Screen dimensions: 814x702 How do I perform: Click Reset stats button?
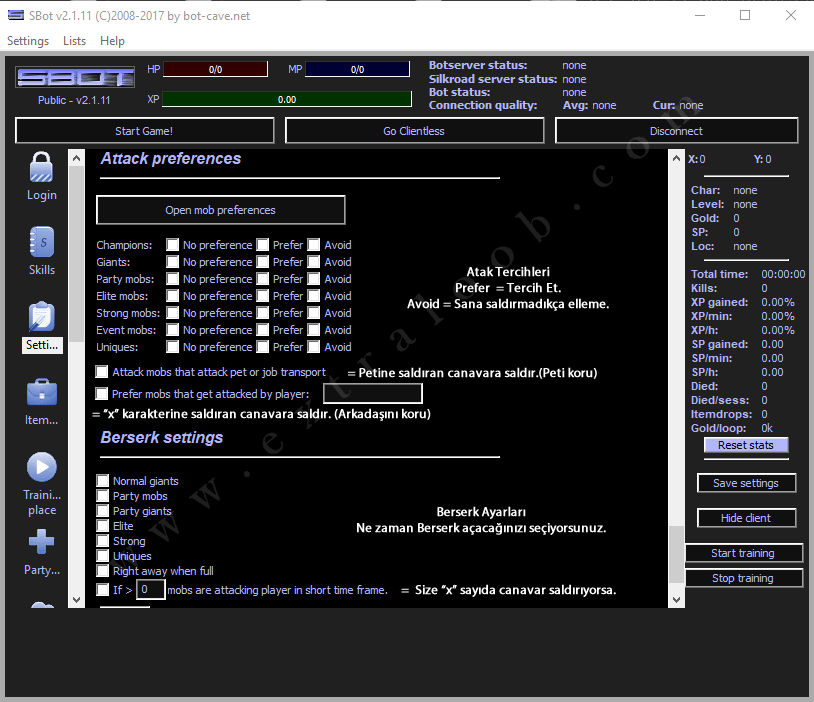745,445
